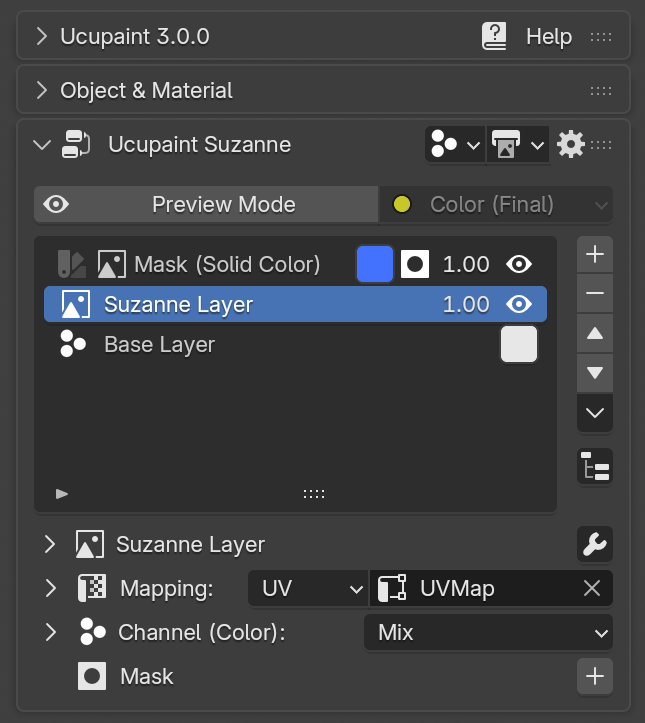Click the Suzanne Layer image icon below list
The height and width of the screenshot is (723, 645).
coord(89,544)
